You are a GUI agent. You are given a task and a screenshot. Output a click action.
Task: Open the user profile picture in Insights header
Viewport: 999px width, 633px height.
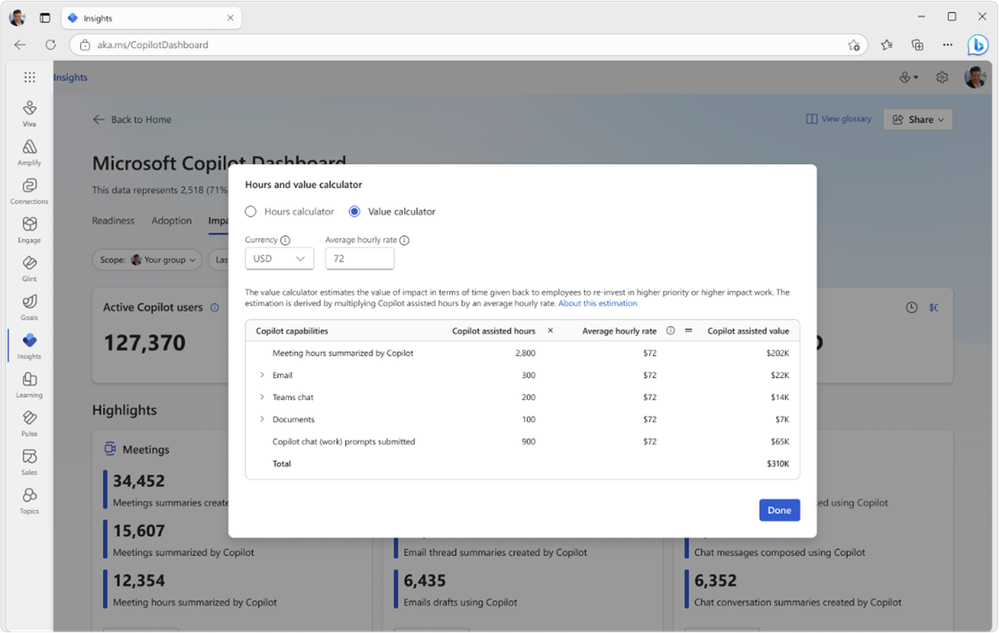click(x=975, y=77)
